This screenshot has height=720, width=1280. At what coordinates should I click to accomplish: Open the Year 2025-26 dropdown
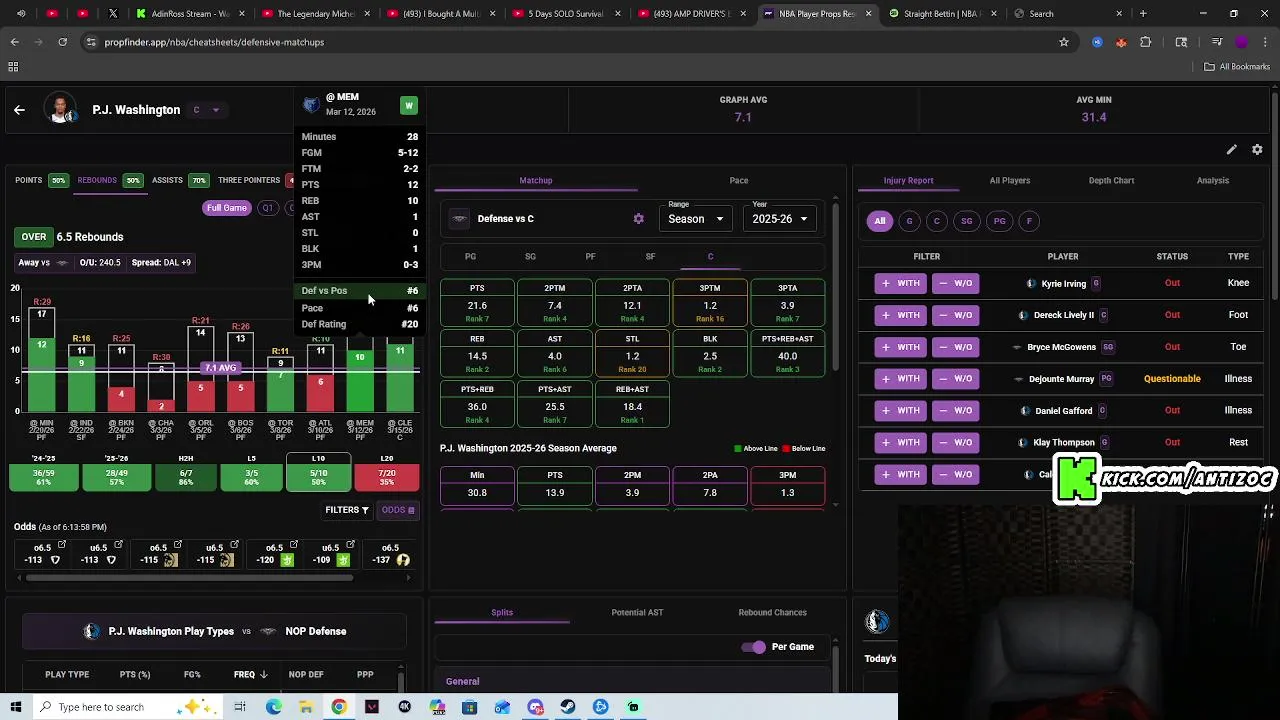pos(780,219)
